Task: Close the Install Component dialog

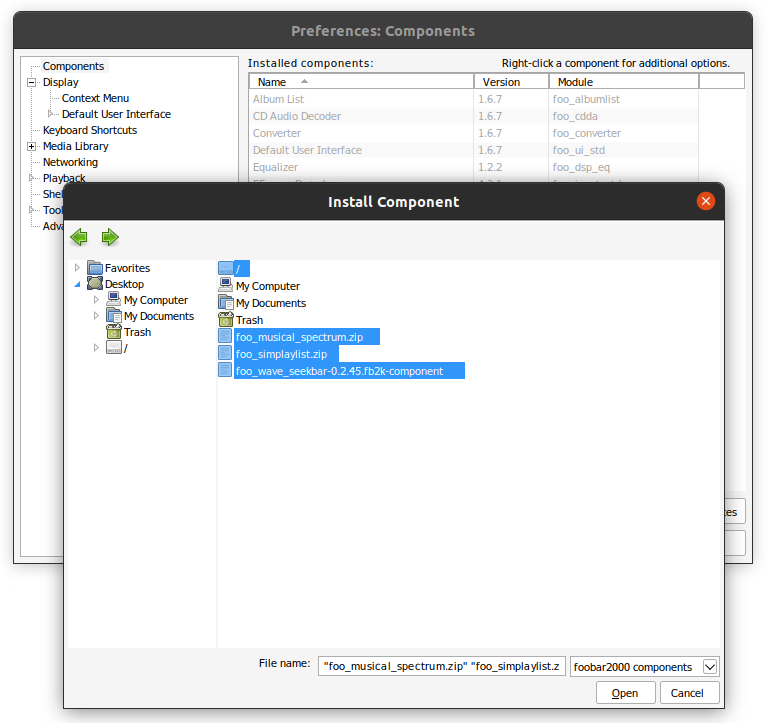Action: click(x=706, y=201)
